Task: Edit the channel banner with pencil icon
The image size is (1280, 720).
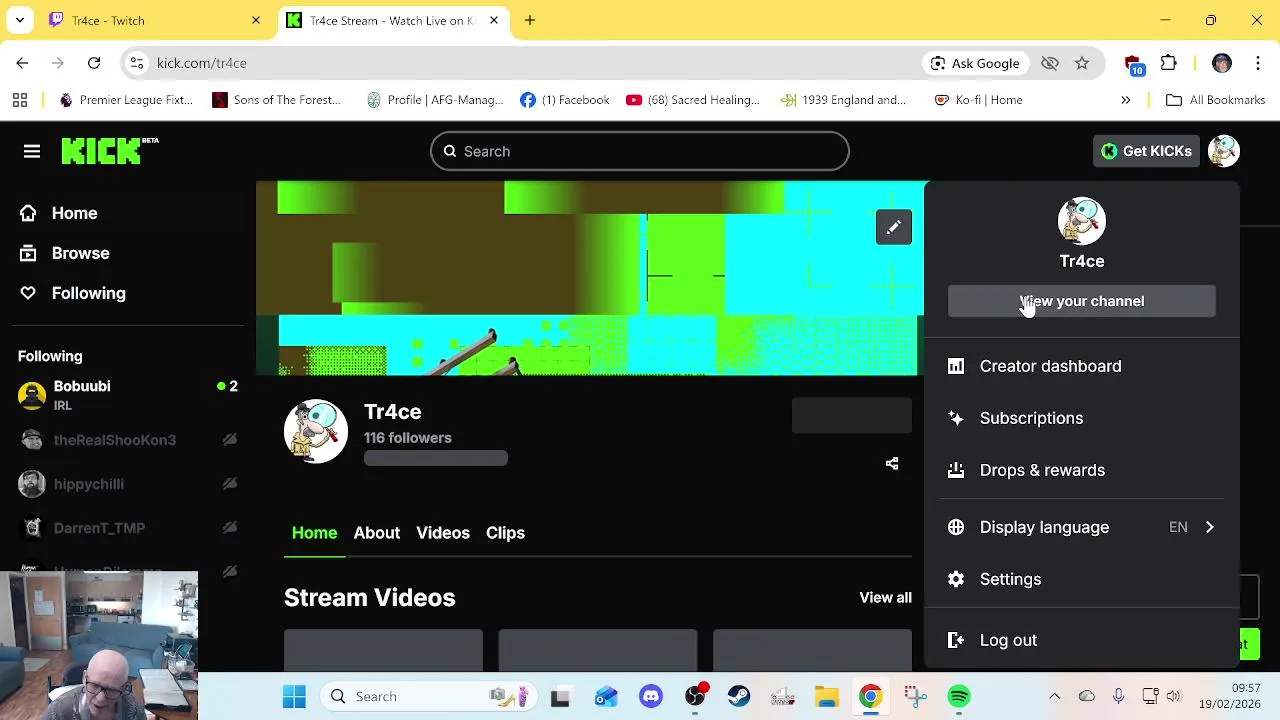Action: (894, 227)
